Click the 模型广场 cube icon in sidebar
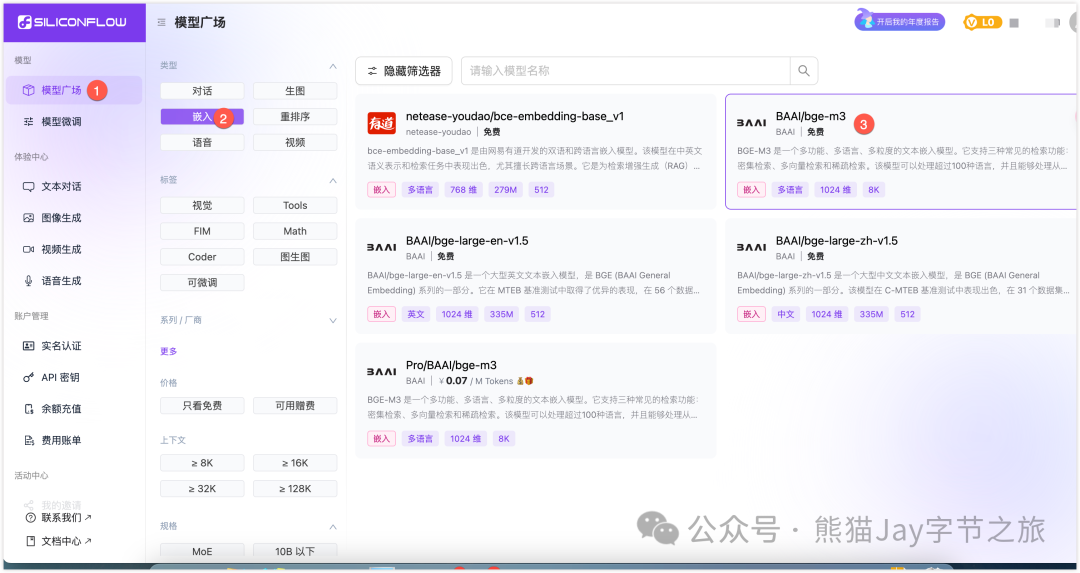 [x=28, y=90]
